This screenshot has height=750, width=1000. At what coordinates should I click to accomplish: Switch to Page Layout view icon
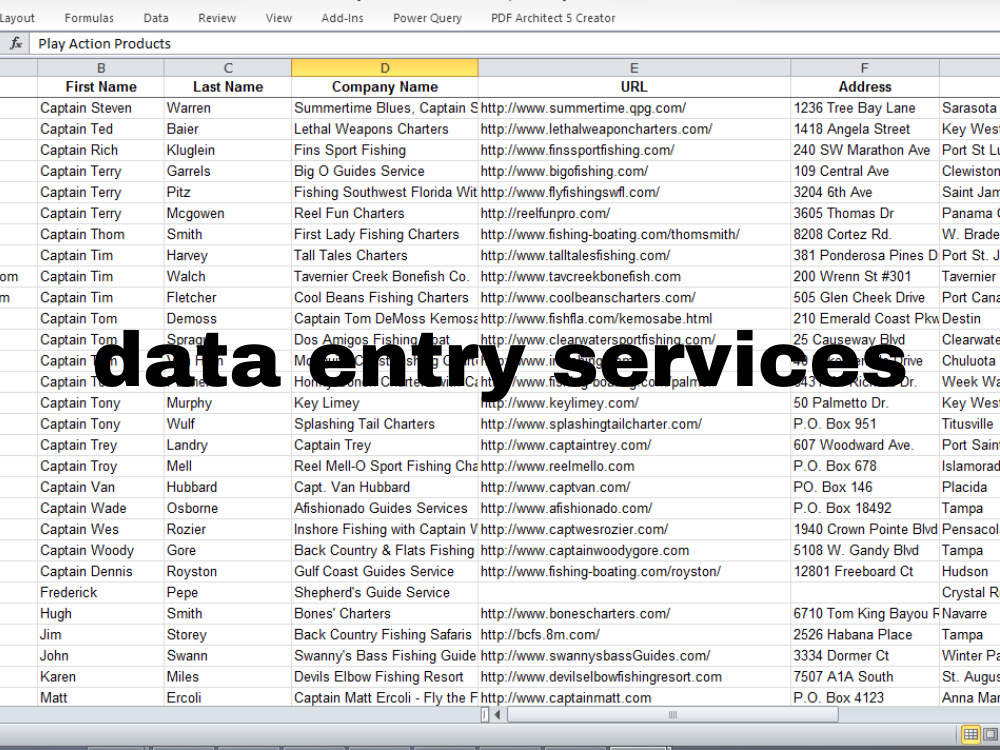989,734
